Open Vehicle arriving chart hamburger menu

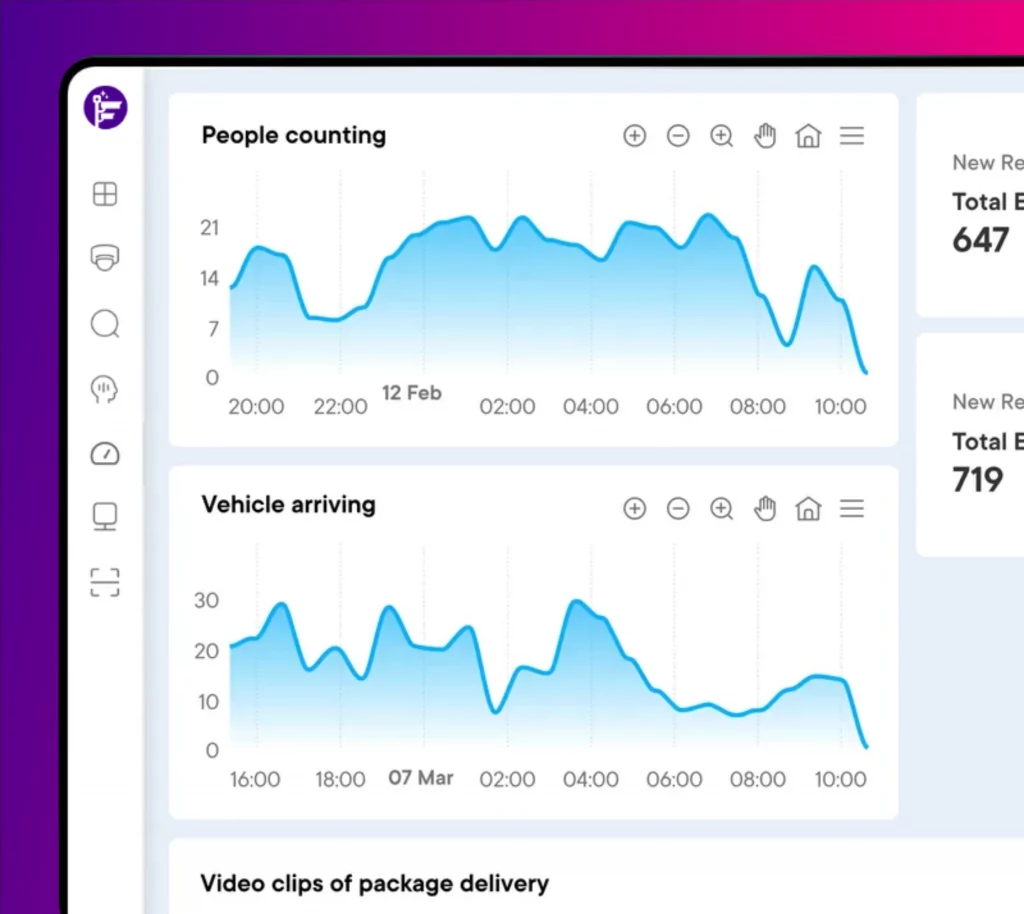point(852,509)
